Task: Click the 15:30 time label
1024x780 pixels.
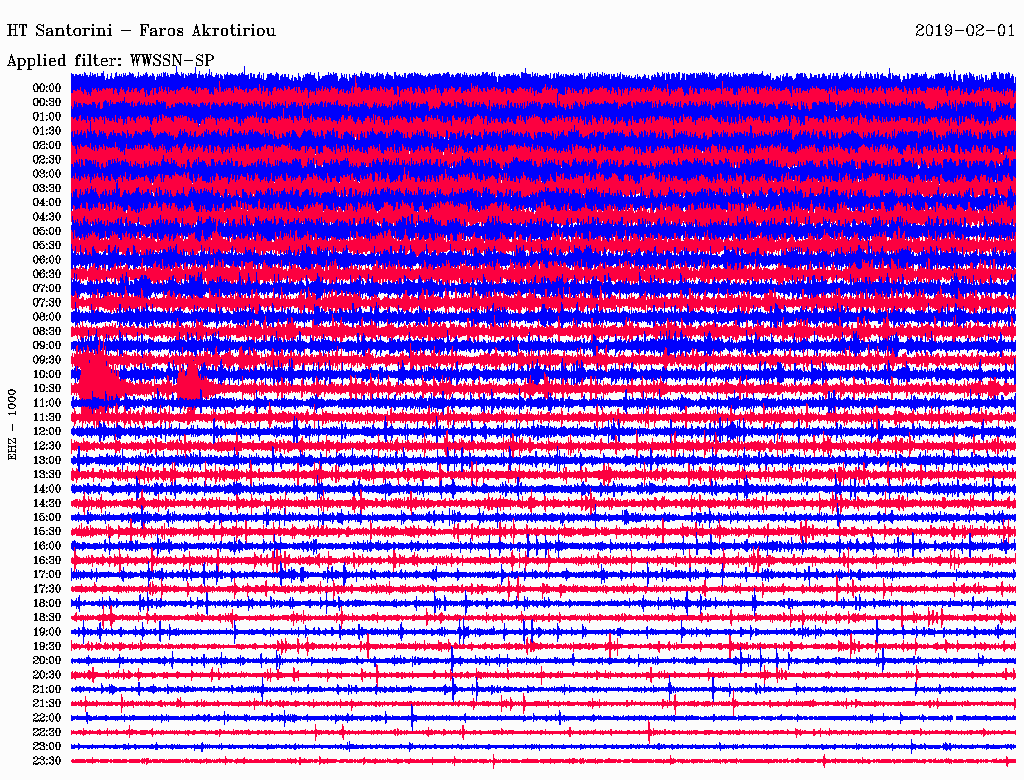Action: (47, 532)
